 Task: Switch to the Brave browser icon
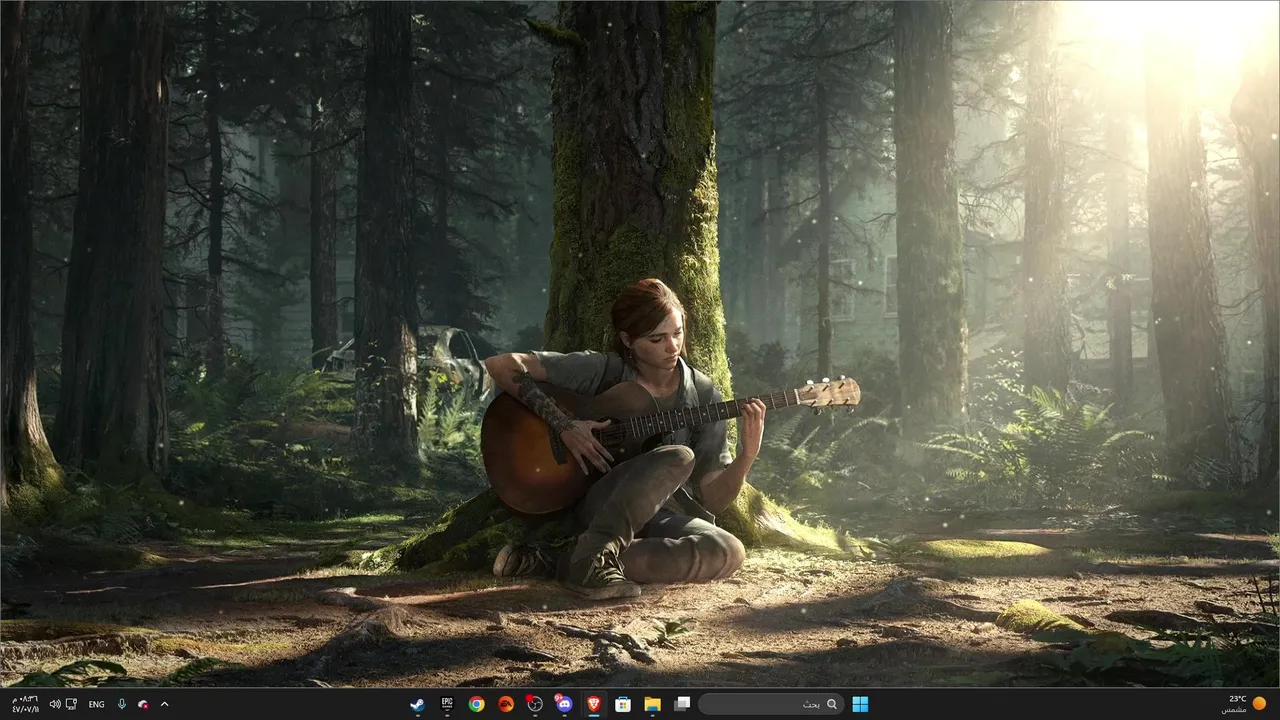tap(594, 704)
